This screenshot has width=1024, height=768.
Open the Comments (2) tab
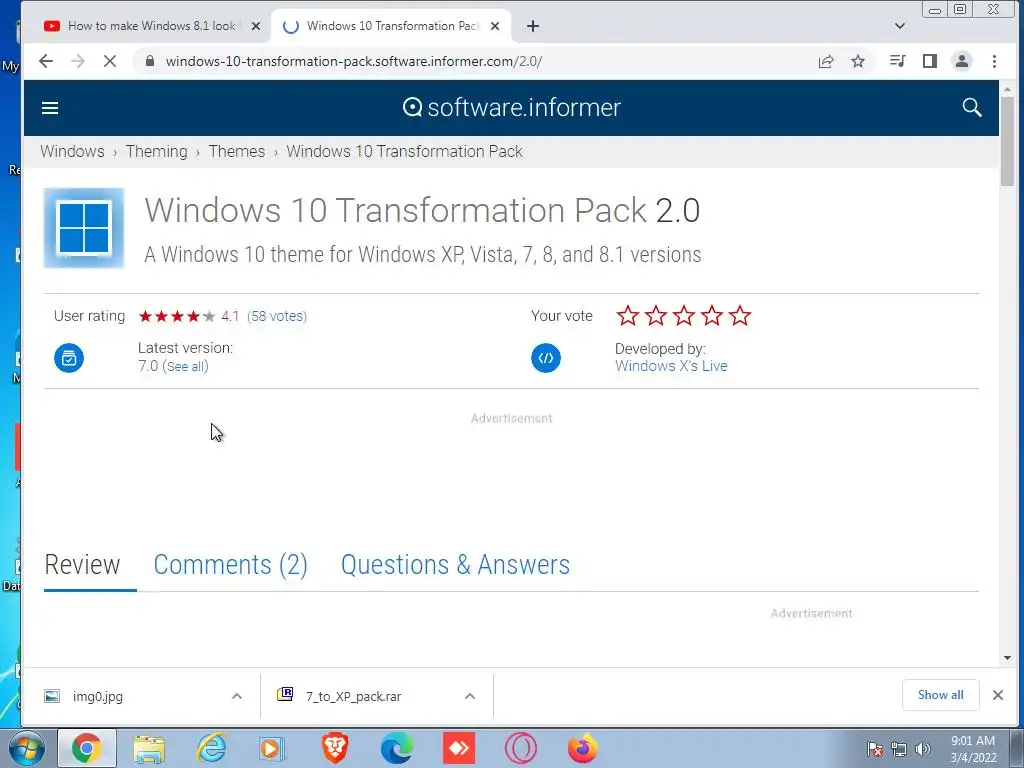pyautogui.click(x=231, y=565)
